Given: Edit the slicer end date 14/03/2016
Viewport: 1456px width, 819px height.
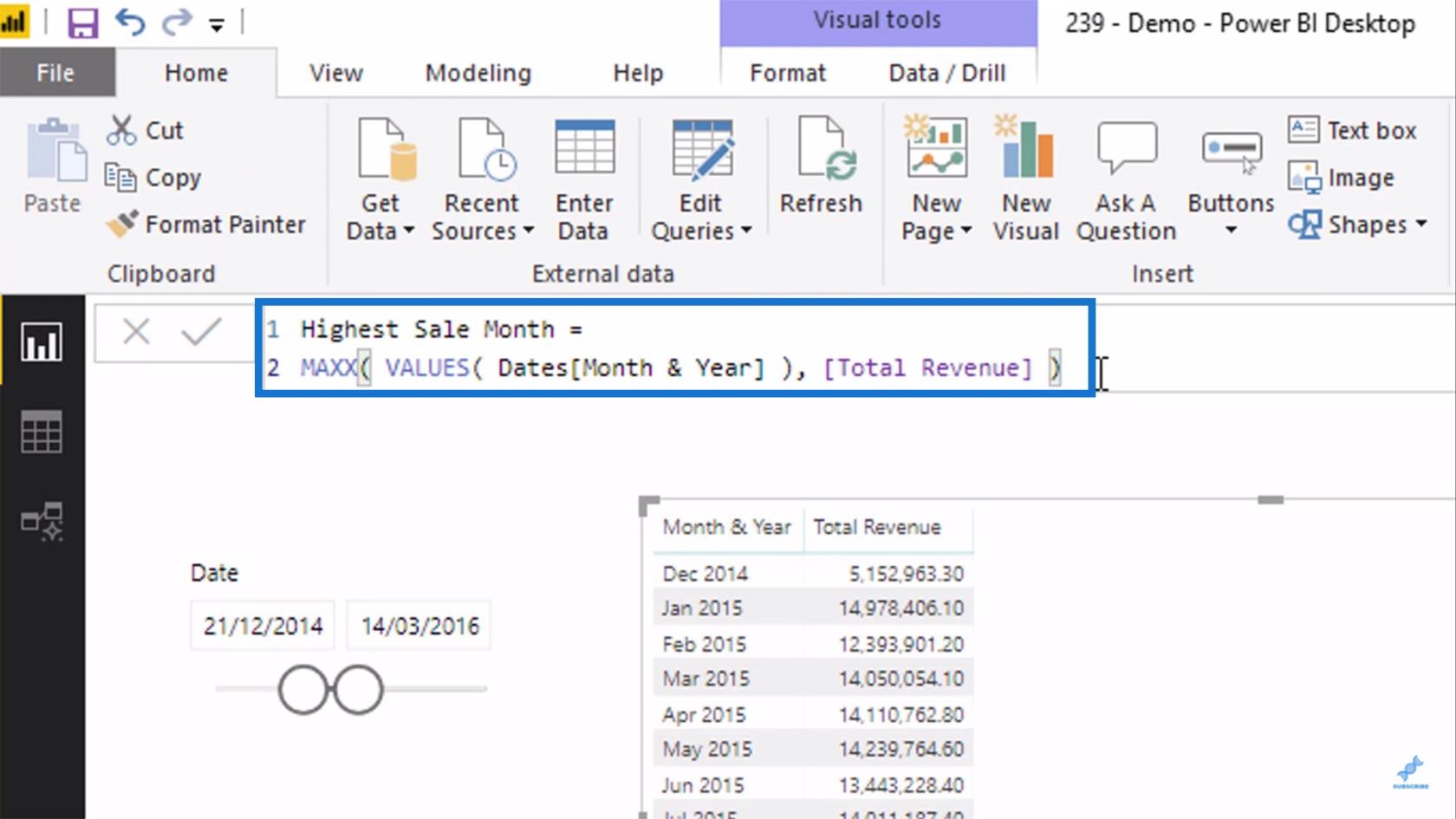Looking at the screenshot, I should [419, 626].
